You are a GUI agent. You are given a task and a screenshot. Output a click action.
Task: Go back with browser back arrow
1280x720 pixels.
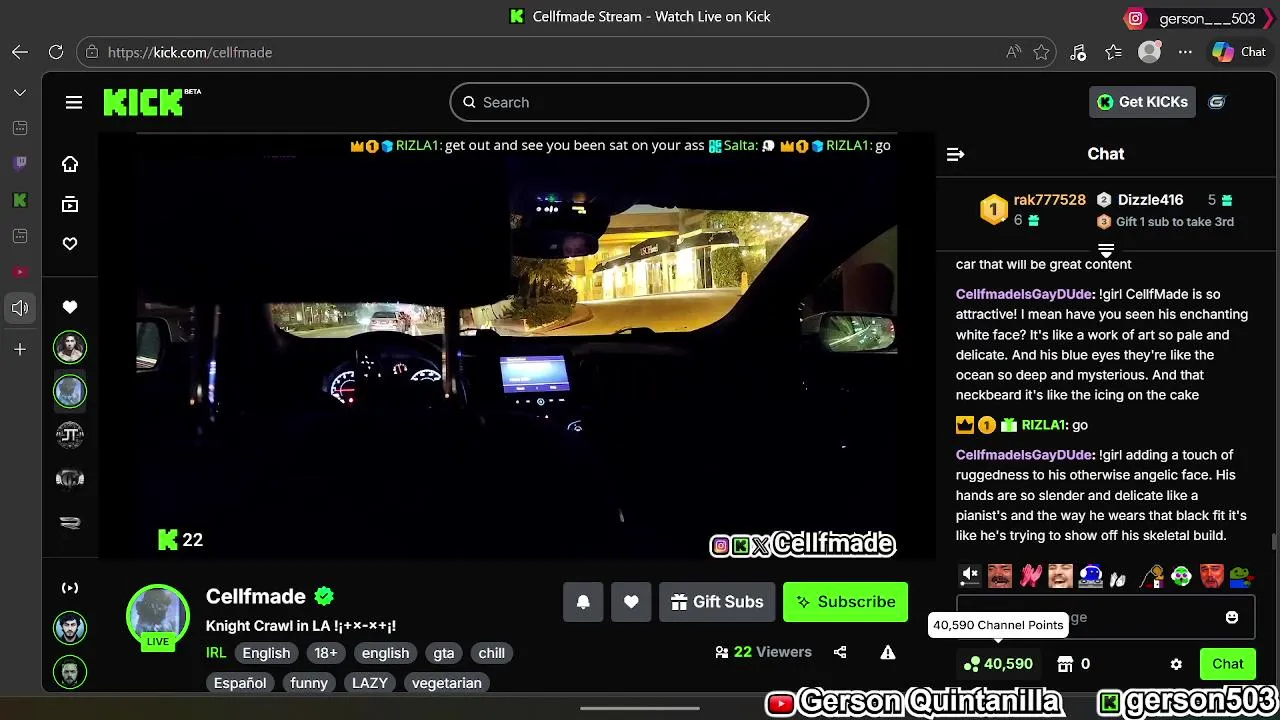tap(20, 52)
